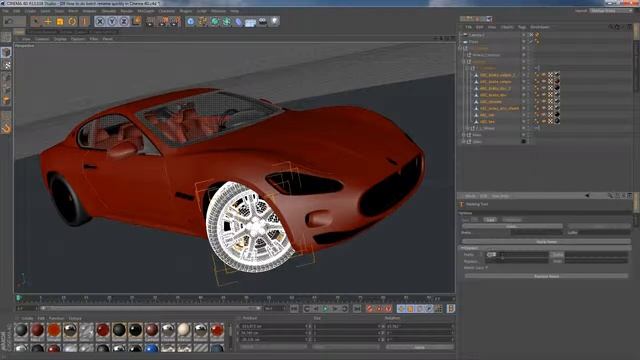Click the Undo arrow icon
640x360 pixels.
tap(9, 21)
